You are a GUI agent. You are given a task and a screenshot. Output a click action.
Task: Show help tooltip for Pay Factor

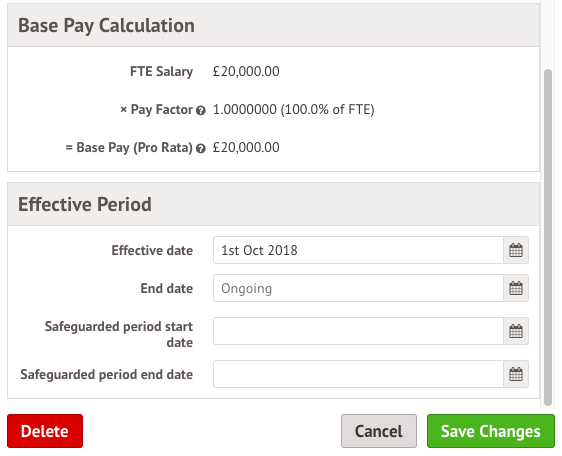coord(201,110)
